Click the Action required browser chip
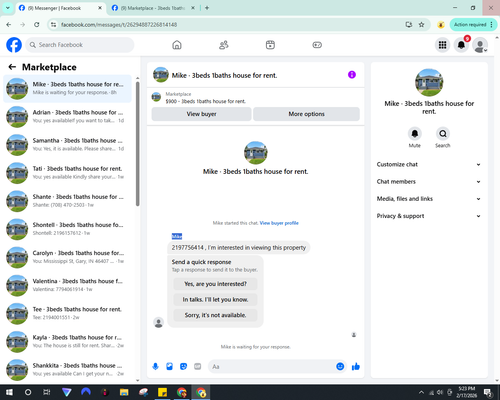 click(x=473, y=24)
